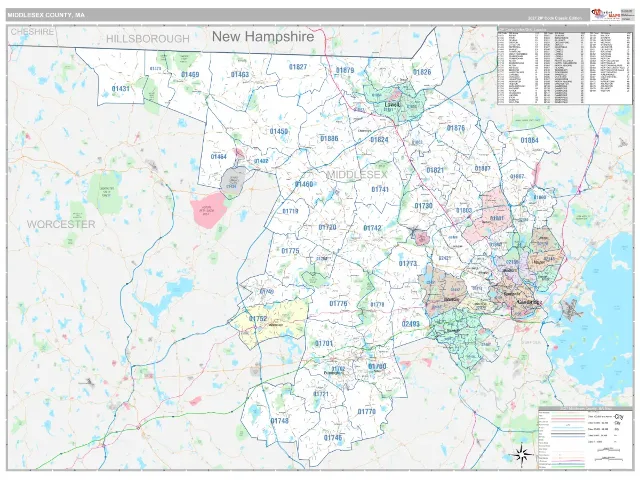Click ZIP code label 01431

click(x=120, y=89)
